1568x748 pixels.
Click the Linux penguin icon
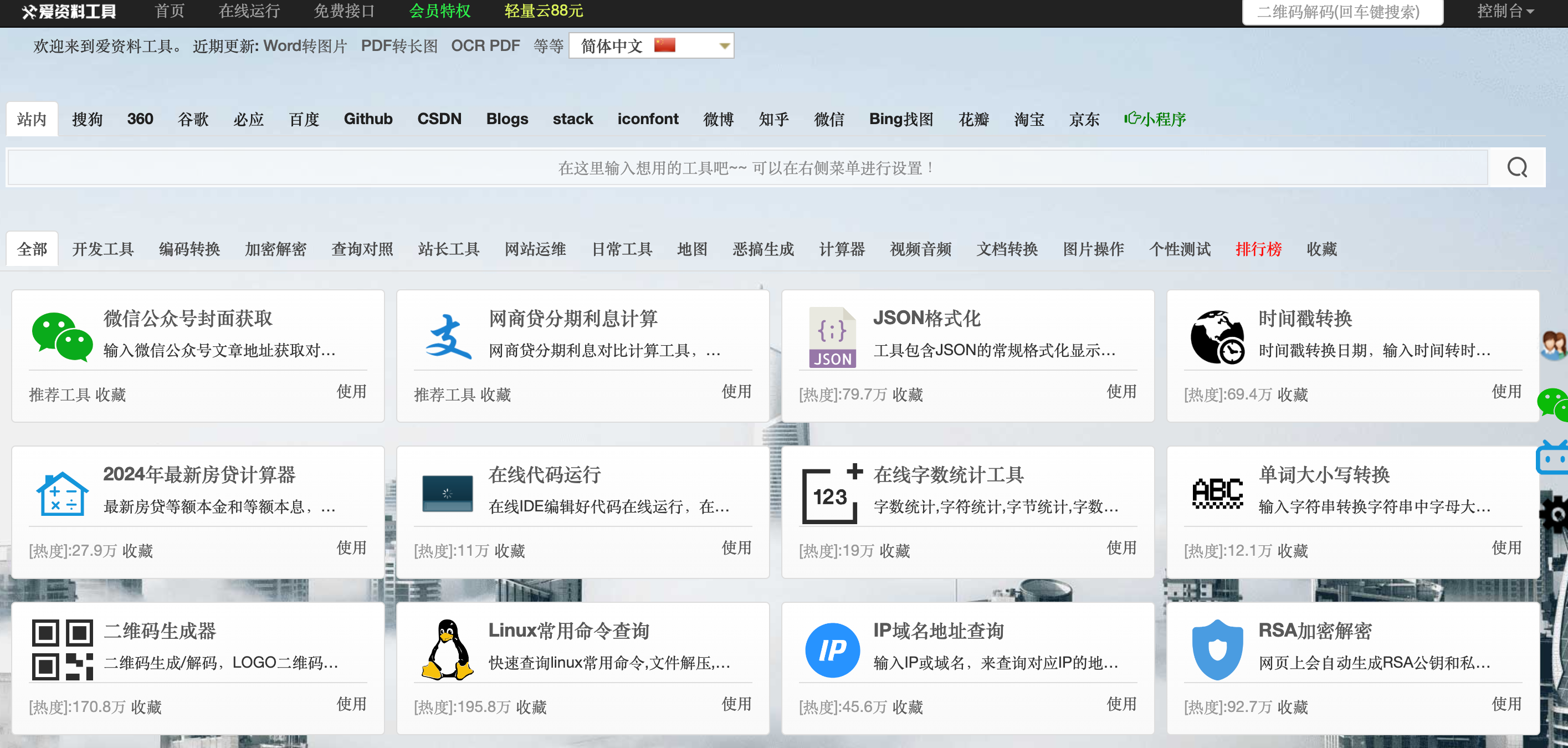pyautogui.click(x=447, y=649)
